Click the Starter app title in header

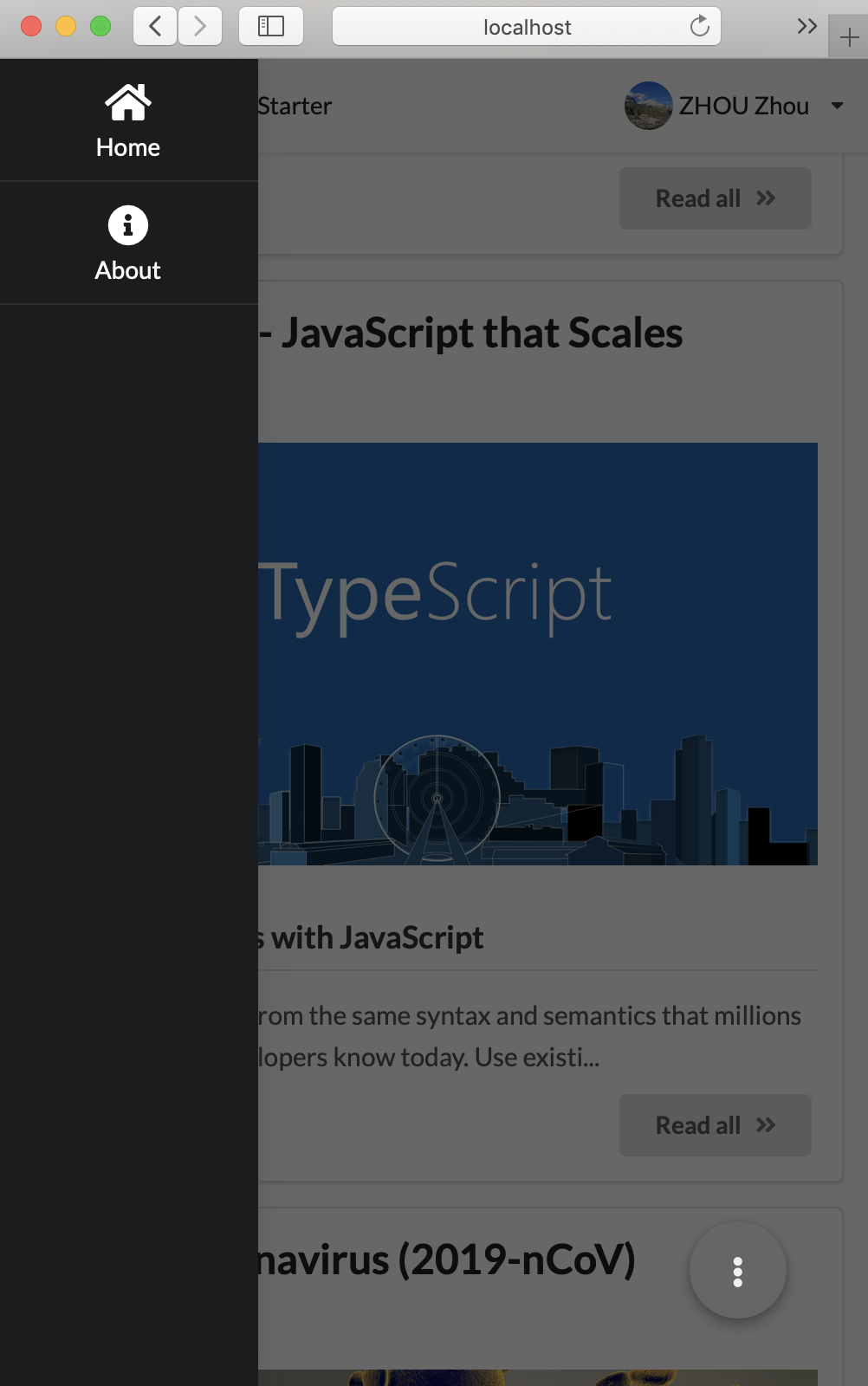click(295, 106)
